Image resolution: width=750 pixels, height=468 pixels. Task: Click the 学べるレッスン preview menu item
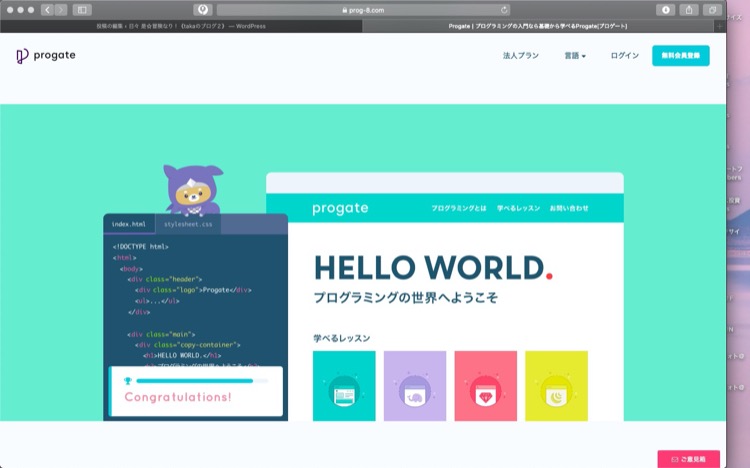(518, 208)
